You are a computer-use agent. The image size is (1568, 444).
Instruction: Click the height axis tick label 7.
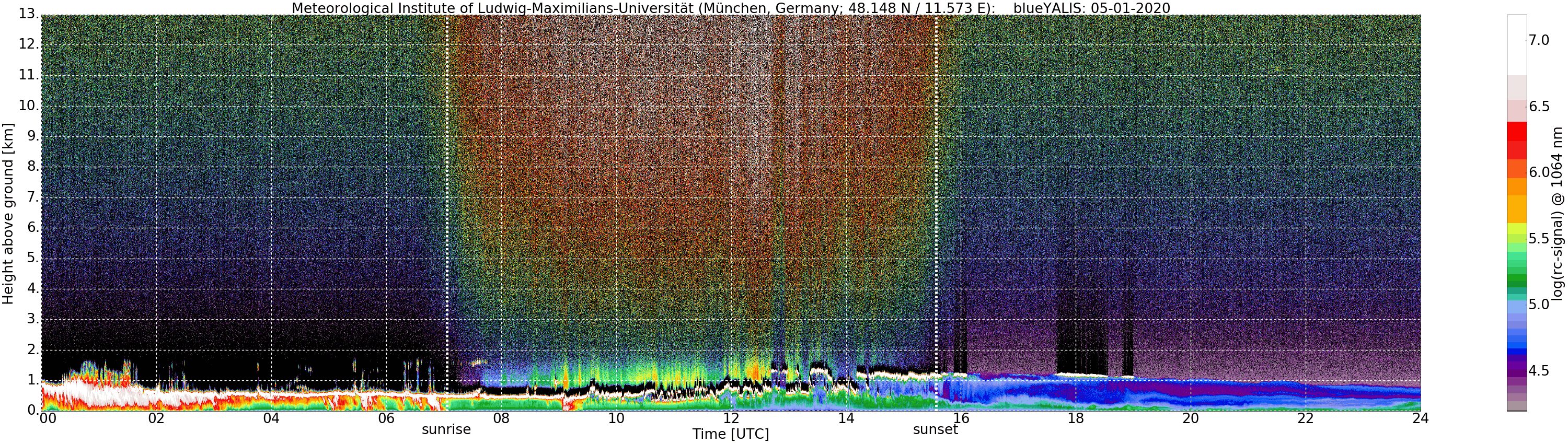pos(33,197)
